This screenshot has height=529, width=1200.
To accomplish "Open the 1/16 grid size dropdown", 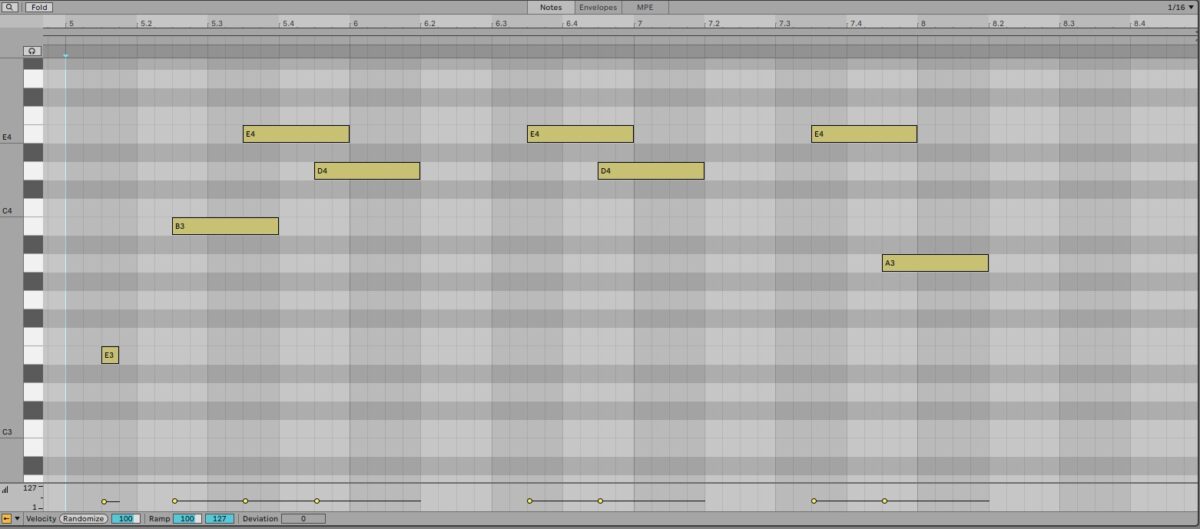I will coord(1180,7).
